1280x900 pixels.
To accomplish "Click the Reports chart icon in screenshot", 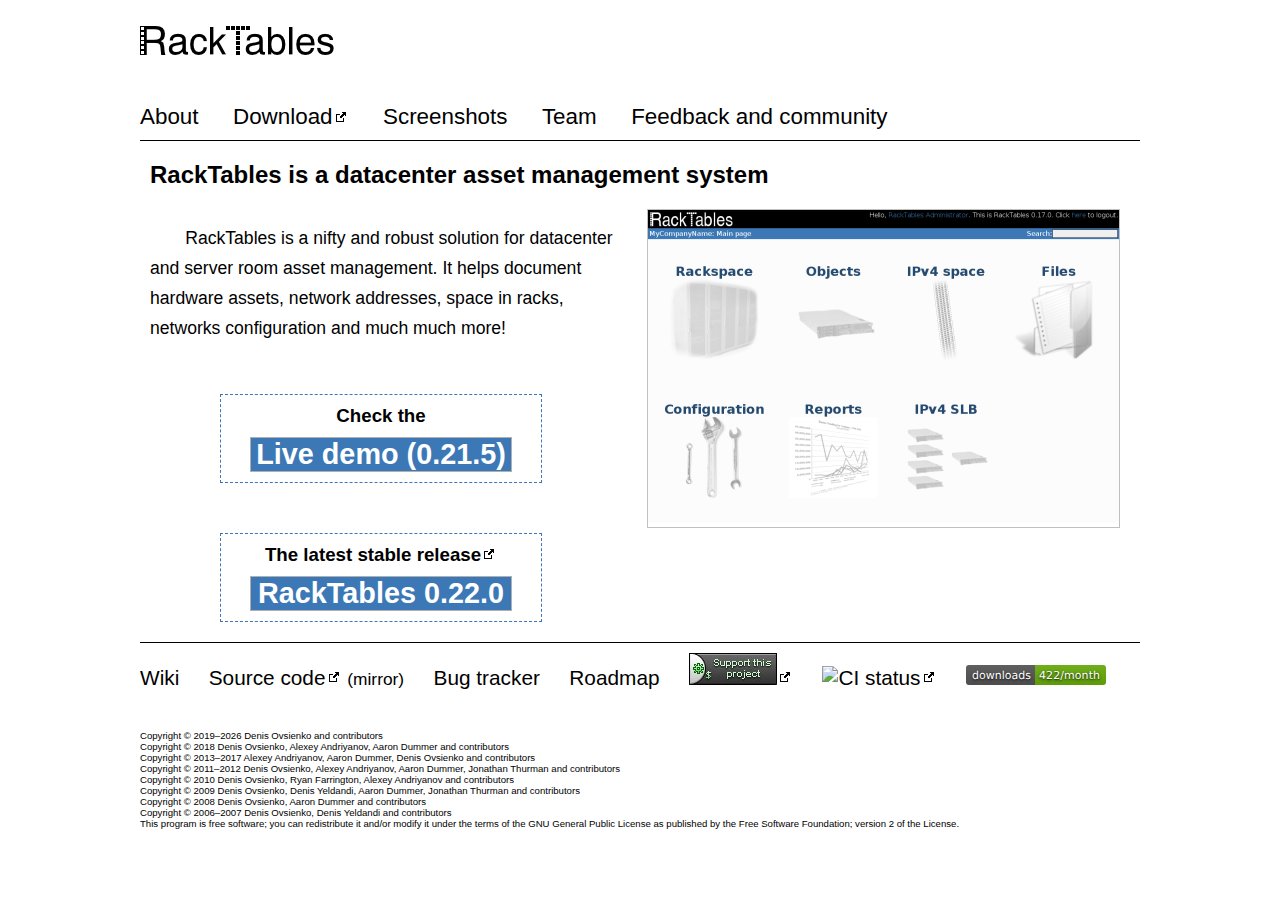I will pos(833,458).
